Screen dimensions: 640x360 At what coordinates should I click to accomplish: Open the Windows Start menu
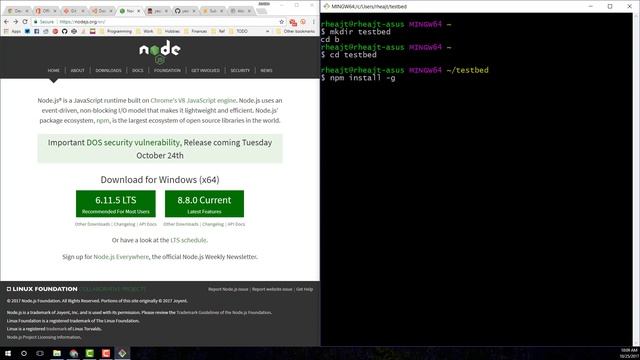[x=8, y=353]
